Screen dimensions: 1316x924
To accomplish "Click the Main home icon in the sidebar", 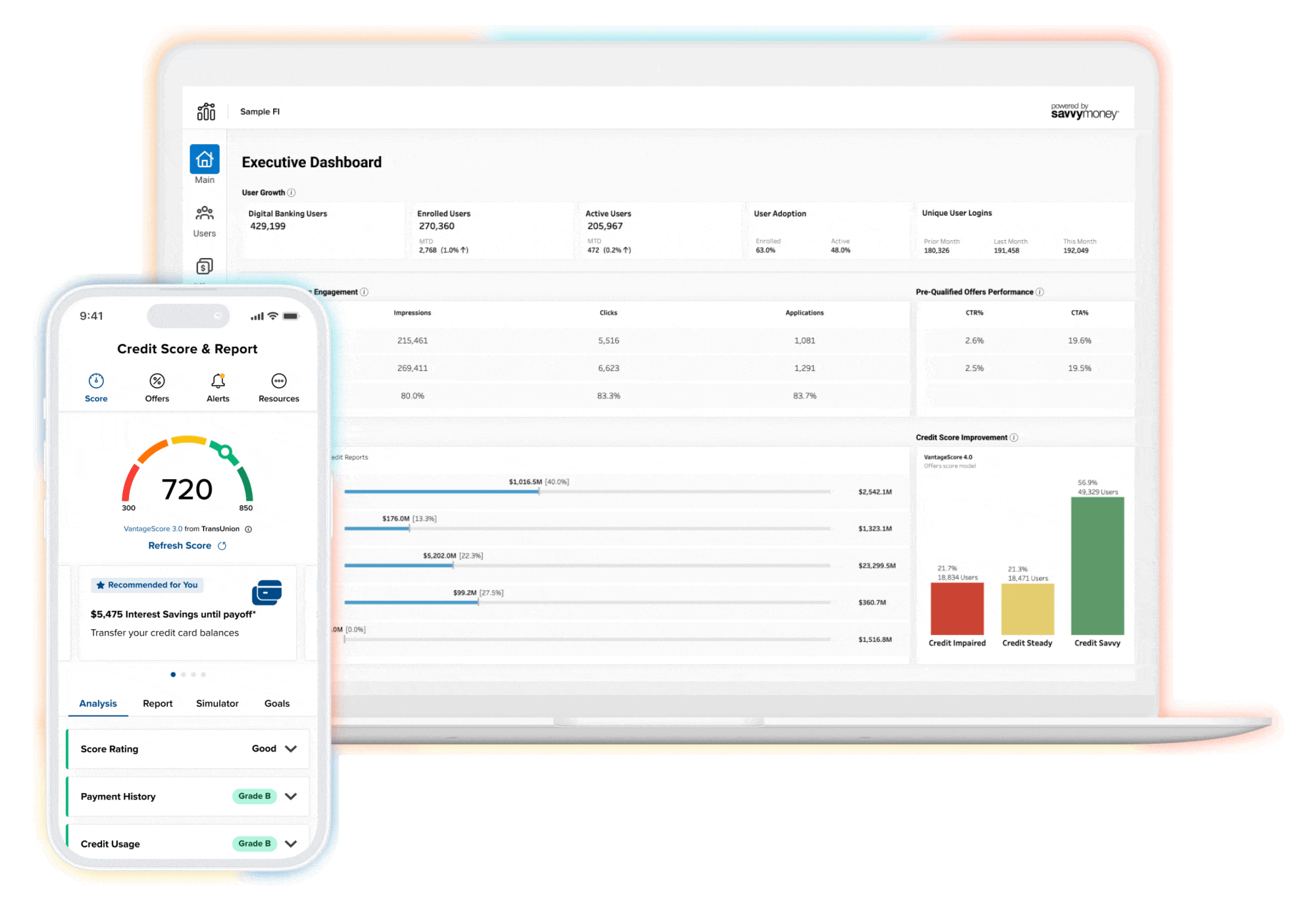I will 205,160.
